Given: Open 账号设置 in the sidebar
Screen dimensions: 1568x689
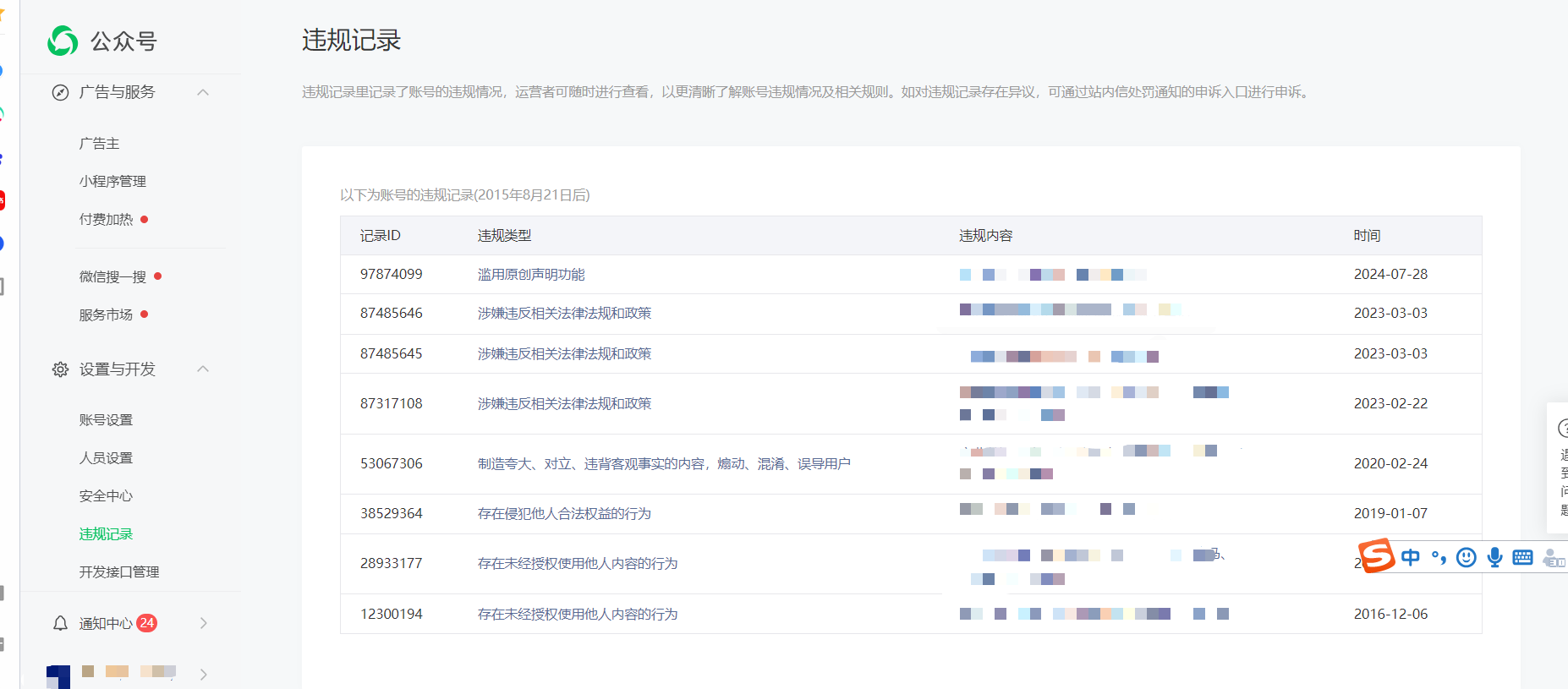Looking at the screenshot, I should coord(106,420).
